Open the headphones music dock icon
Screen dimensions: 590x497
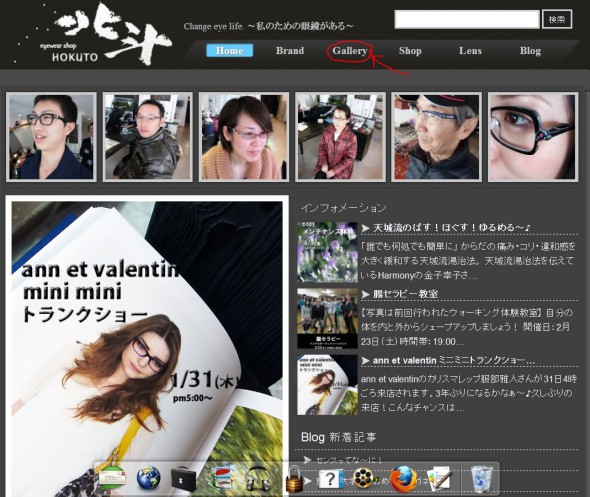(258, 479)
